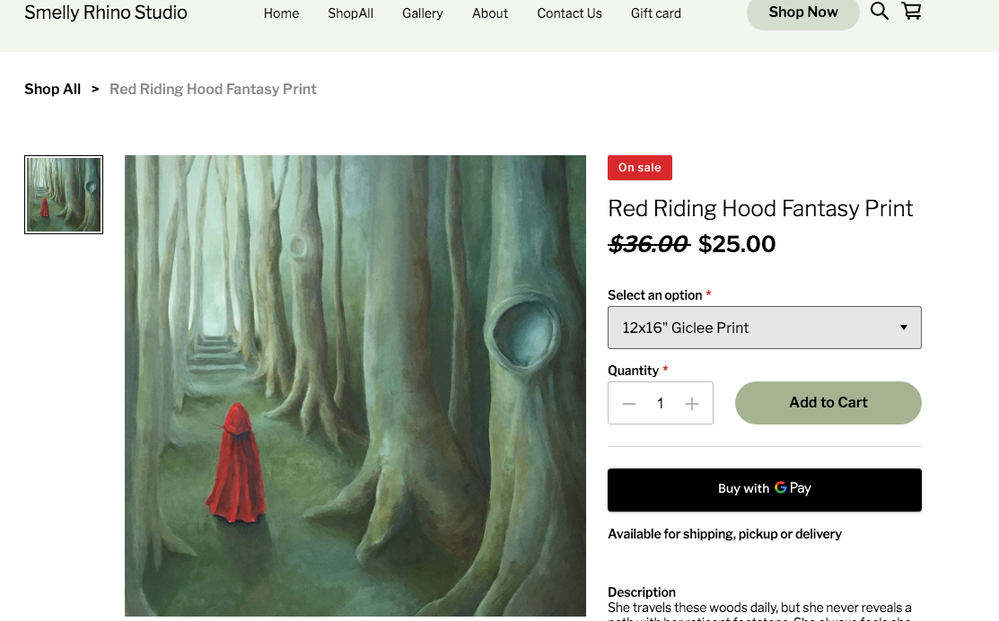Go to the Home menu item
This screenshot has height=621, width=999.
[281, 13]
